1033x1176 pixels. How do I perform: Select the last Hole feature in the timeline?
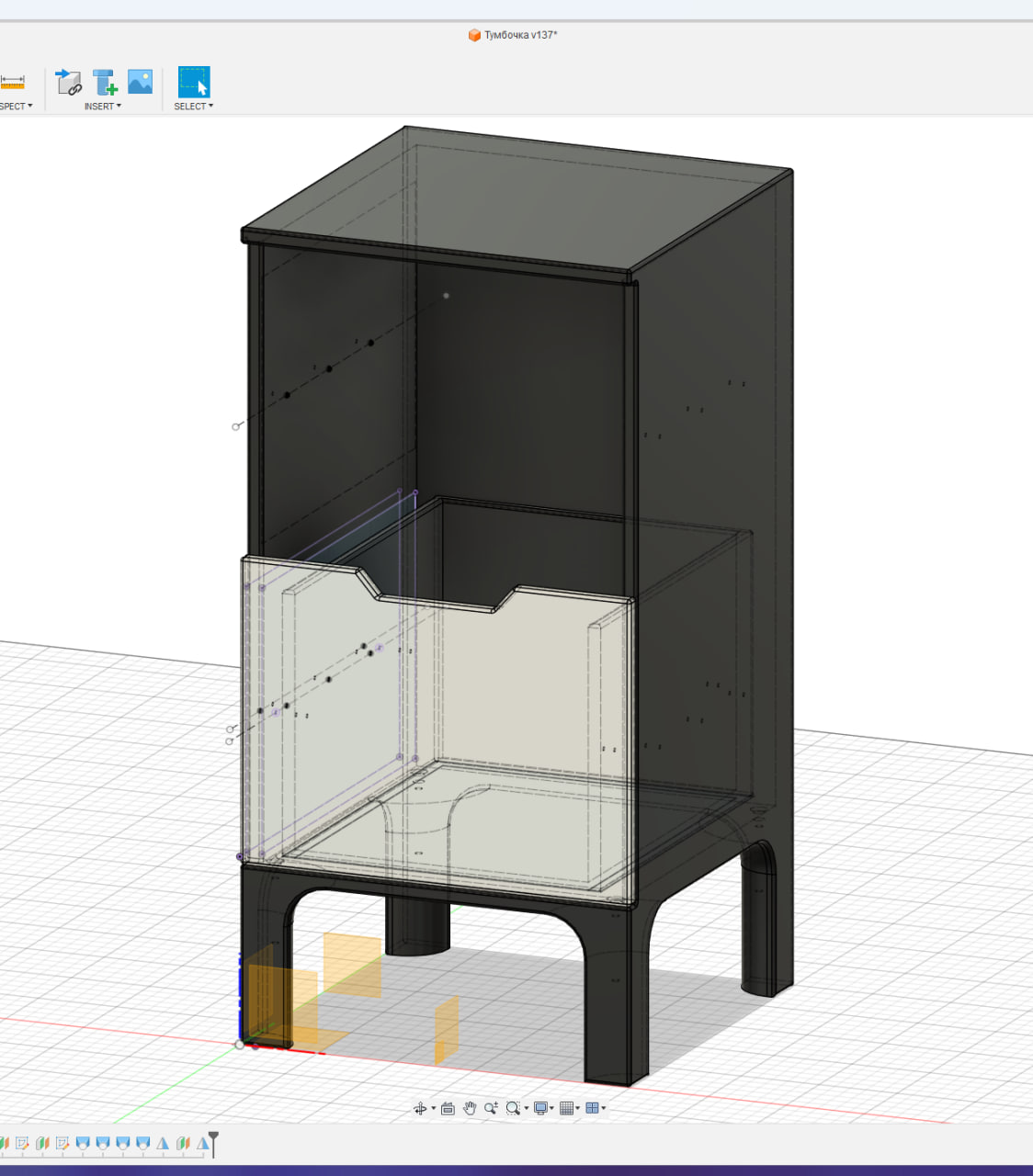coord(143,1144)
